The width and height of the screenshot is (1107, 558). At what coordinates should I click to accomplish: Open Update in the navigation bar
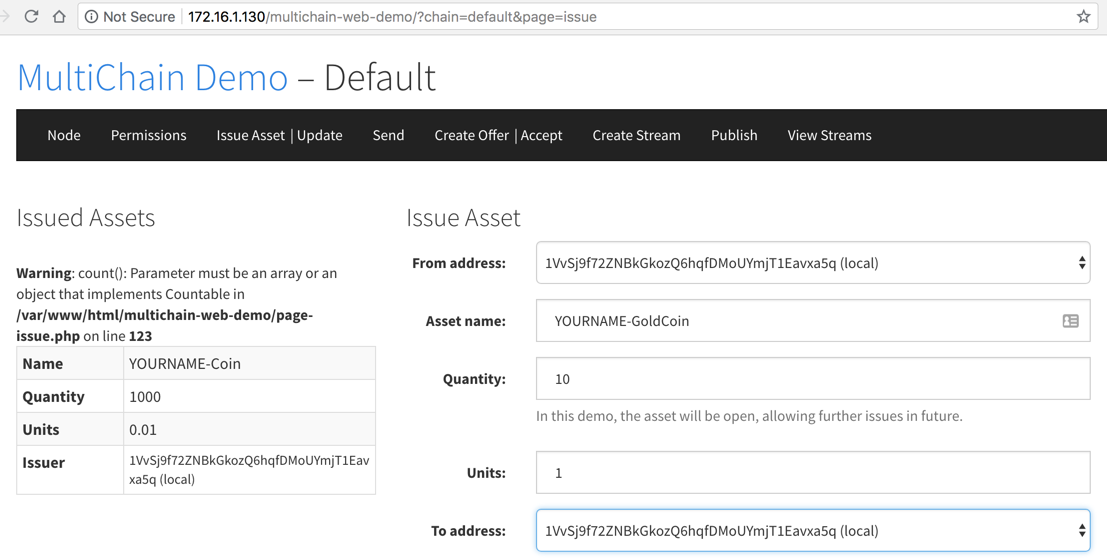pos(320,135)
